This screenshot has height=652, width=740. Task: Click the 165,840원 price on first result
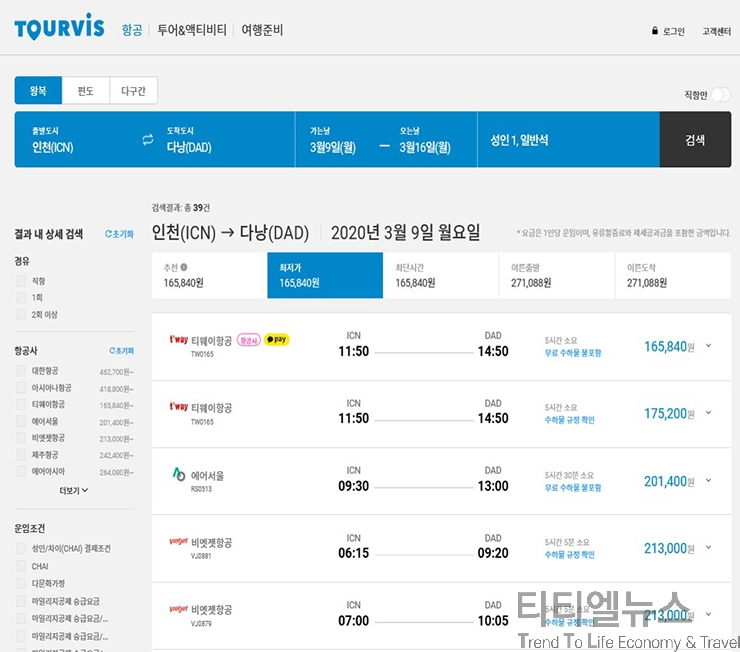(x=669, y=347)
